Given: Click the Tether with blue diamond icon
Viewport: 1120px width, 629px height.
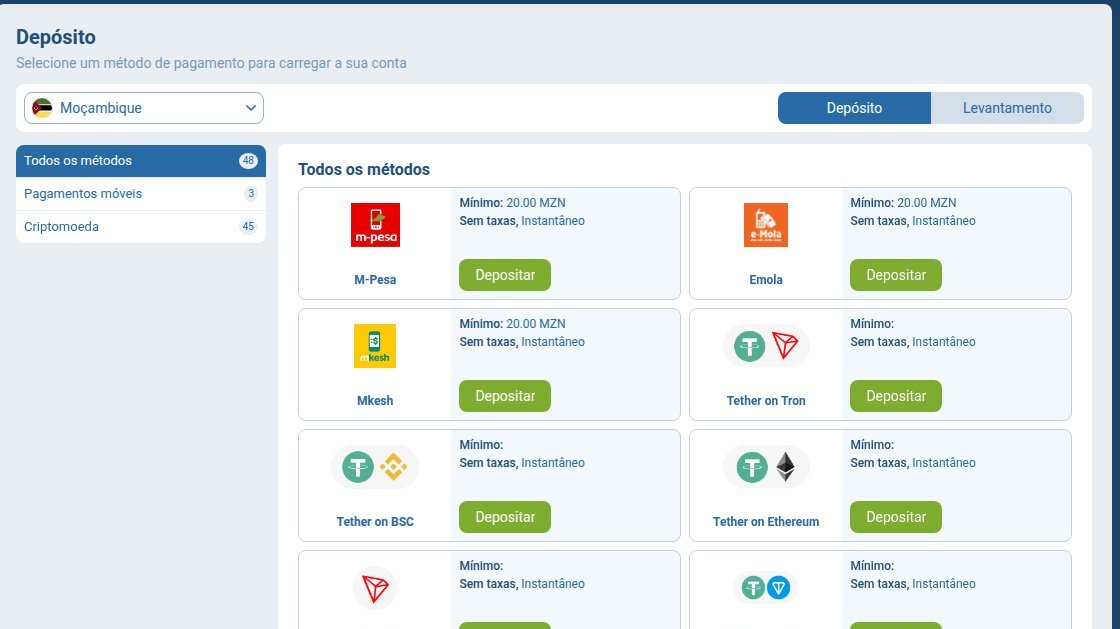Looking at the screenshot, I should point(766,588).
